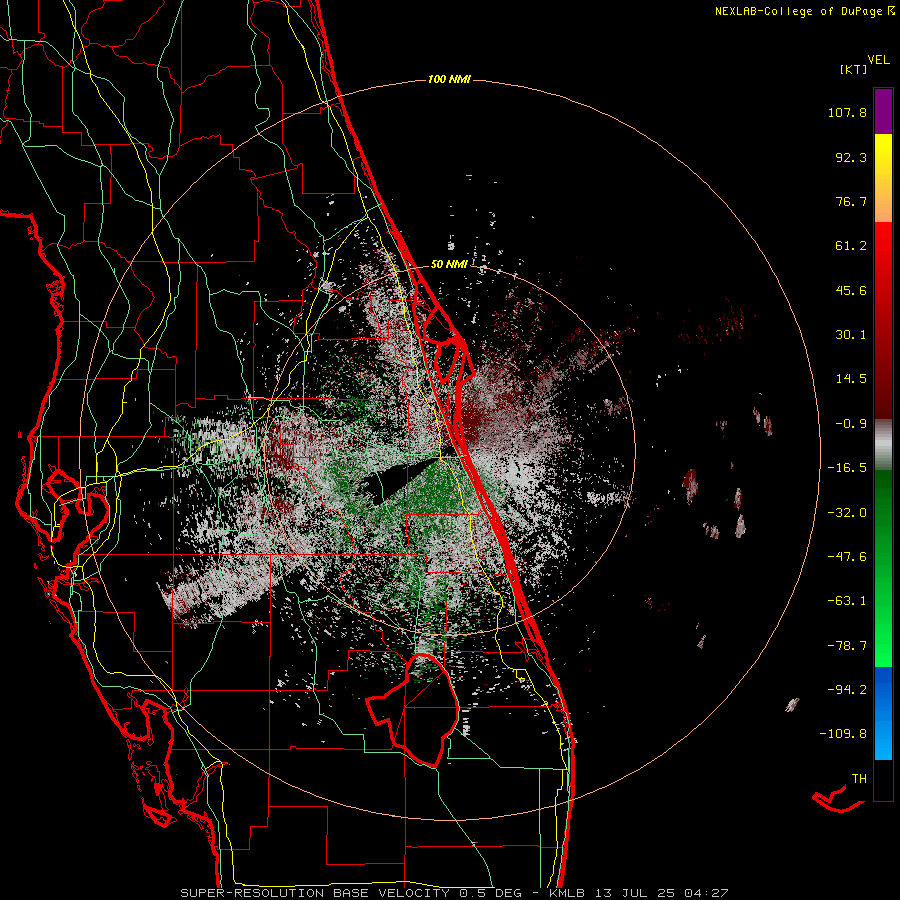Click the 30.1 velocity scale value

click(851, 335)
